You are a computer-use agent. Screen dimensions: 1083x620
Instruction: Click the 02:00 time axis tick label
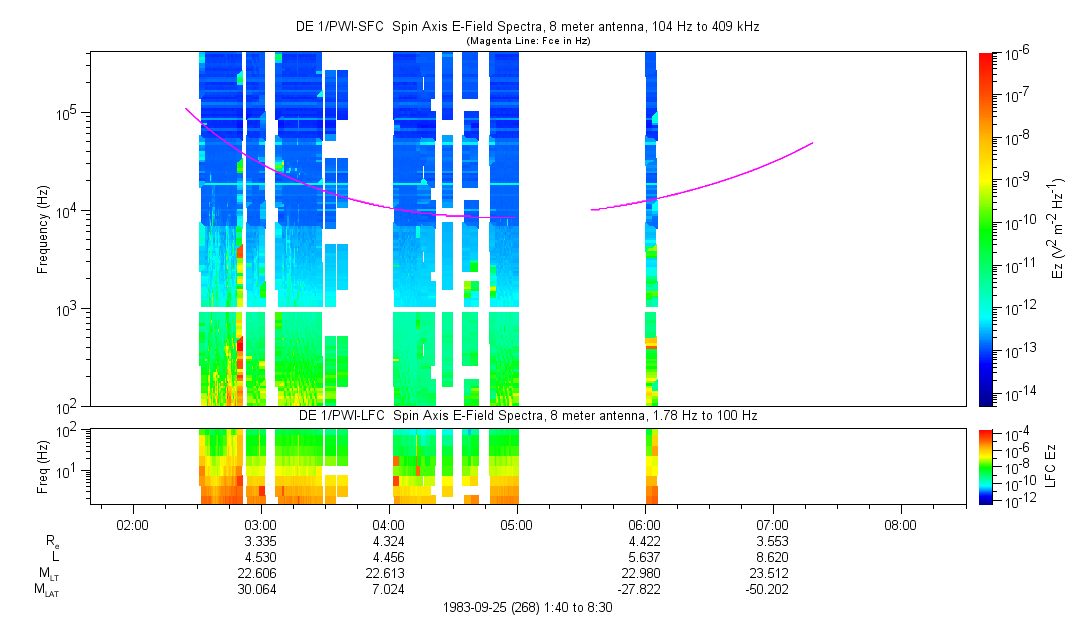132,525
